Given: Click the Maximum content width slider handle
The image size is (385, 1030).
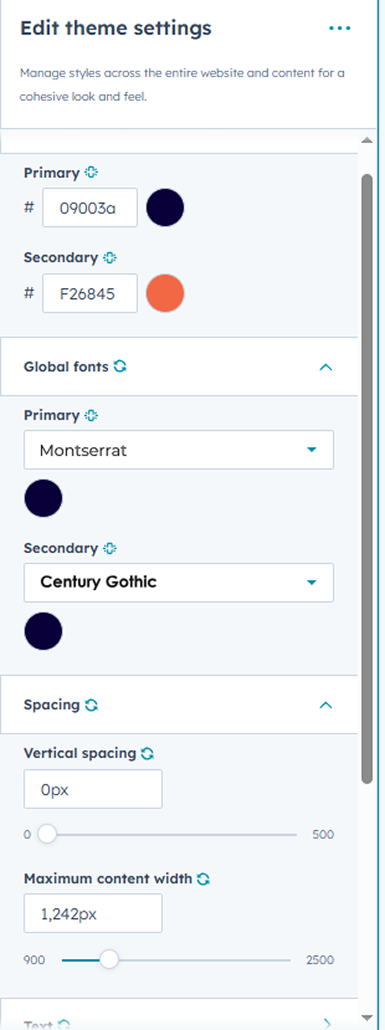Looking at the screenshot, I should (x=109, y=960).
